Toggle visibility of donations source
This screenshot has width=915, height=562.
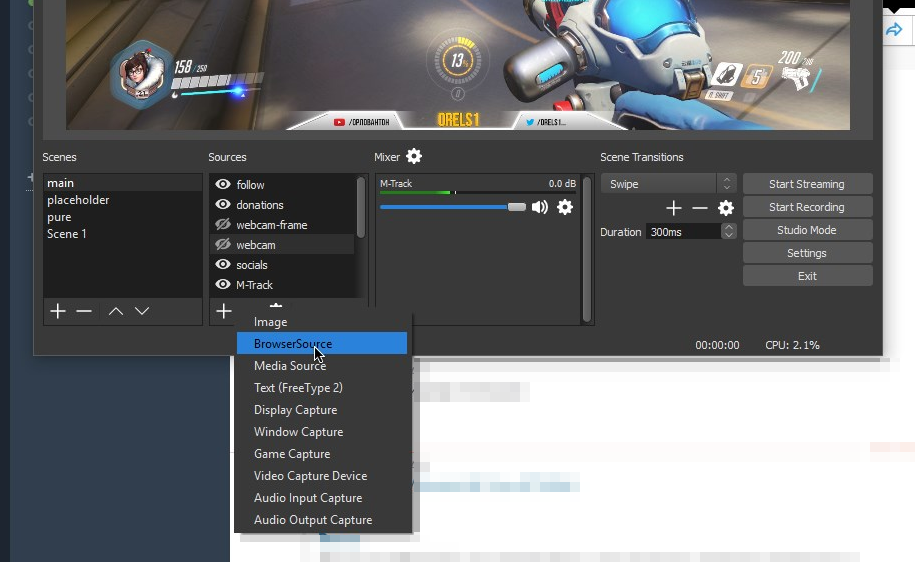[223, 204]
